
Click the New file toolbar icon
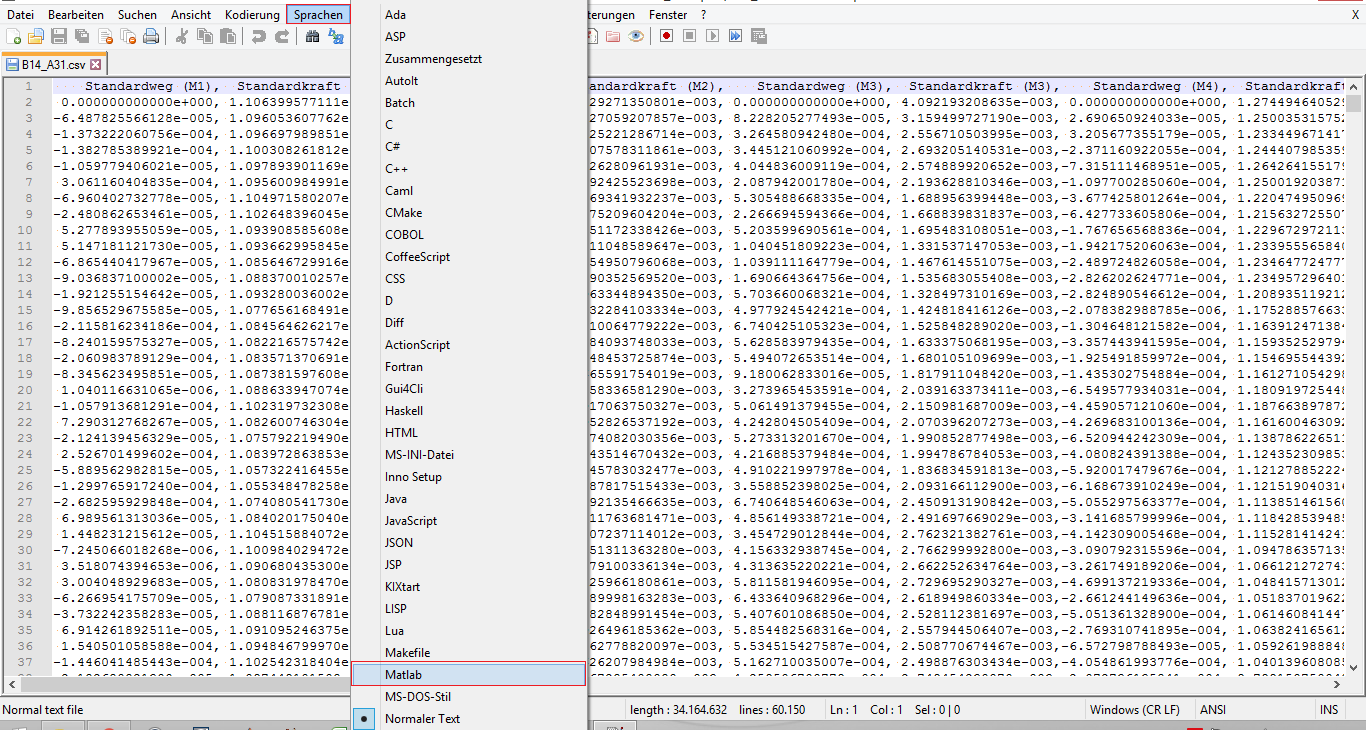[x=14, y=37]
